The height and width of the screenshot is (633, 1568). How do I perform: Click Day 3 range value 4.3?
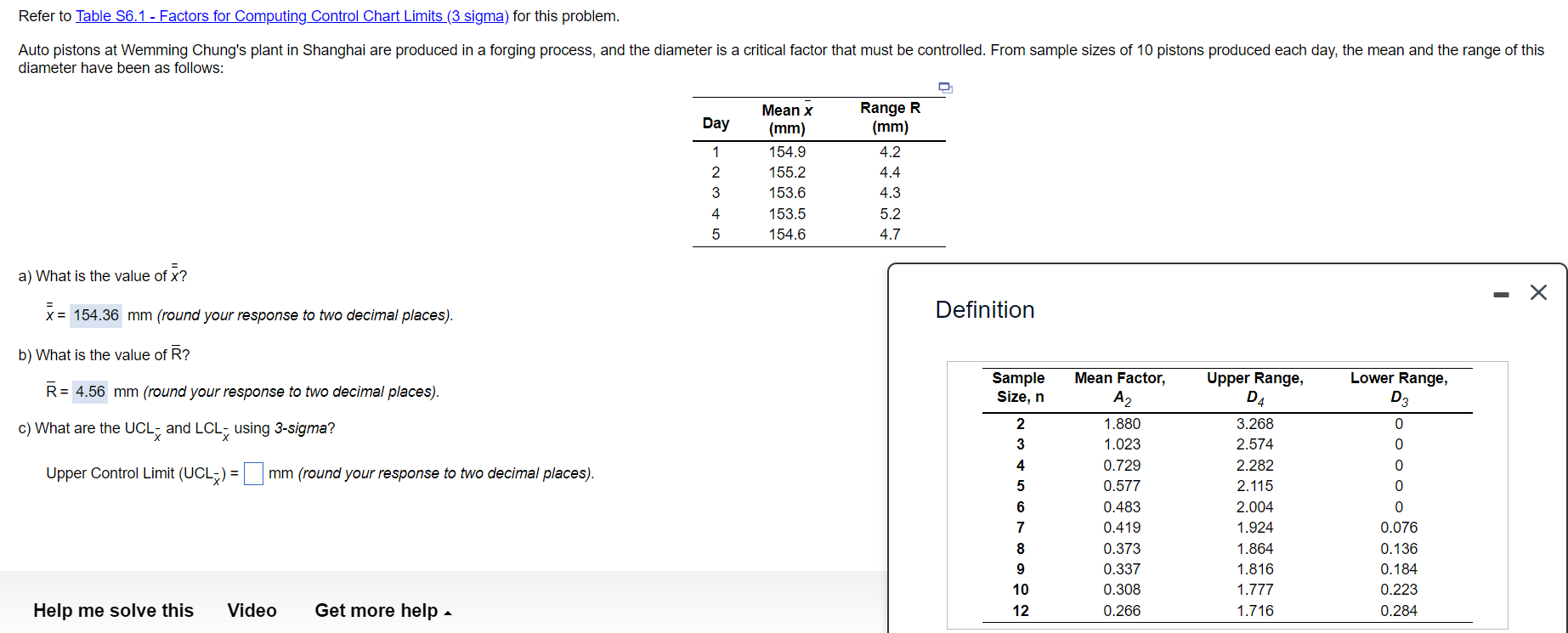point(890,193)
